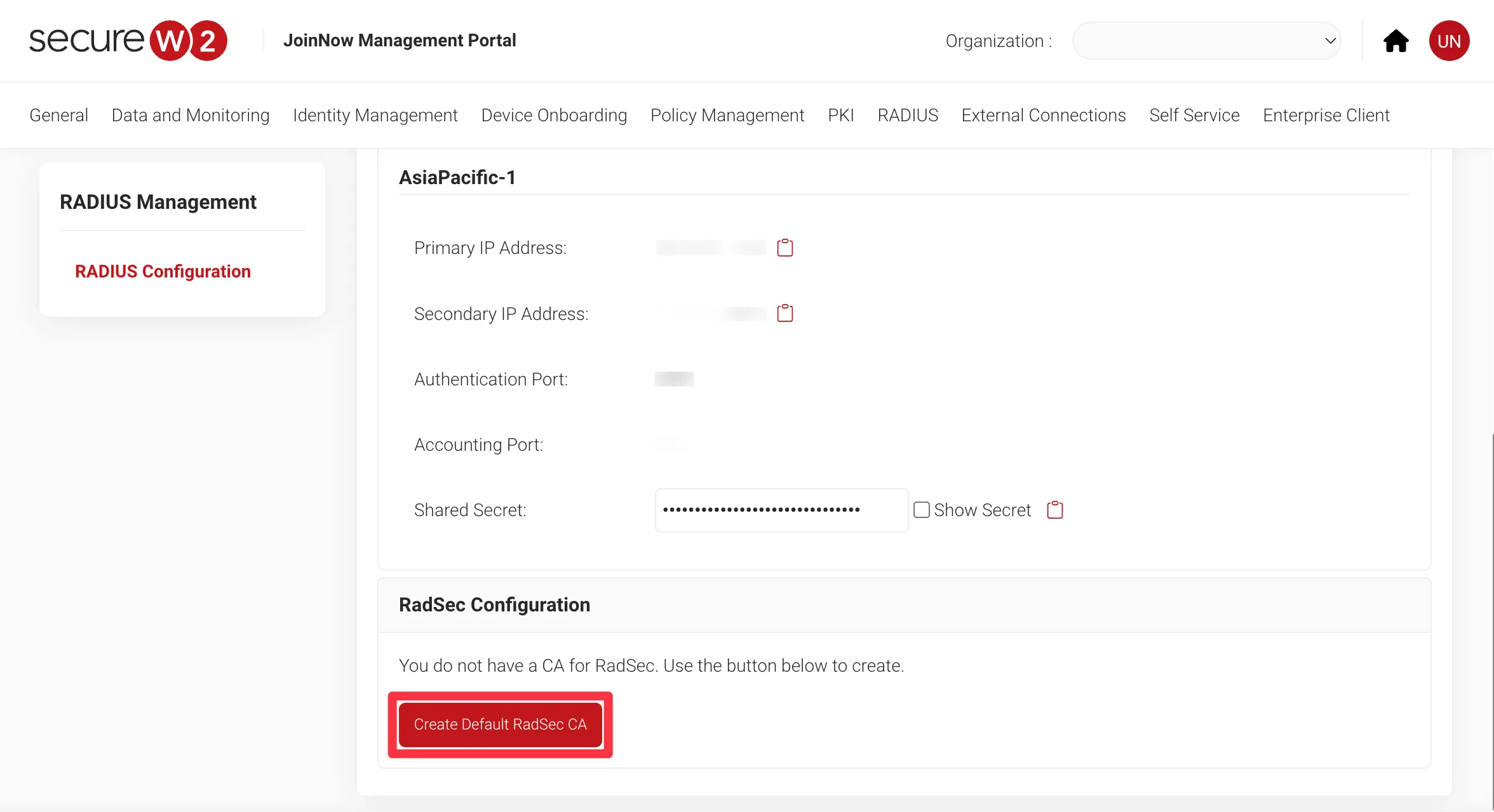Click the Shared Secret input field
The height and width of the screenshot is (812, 1494).
point(781,510)
